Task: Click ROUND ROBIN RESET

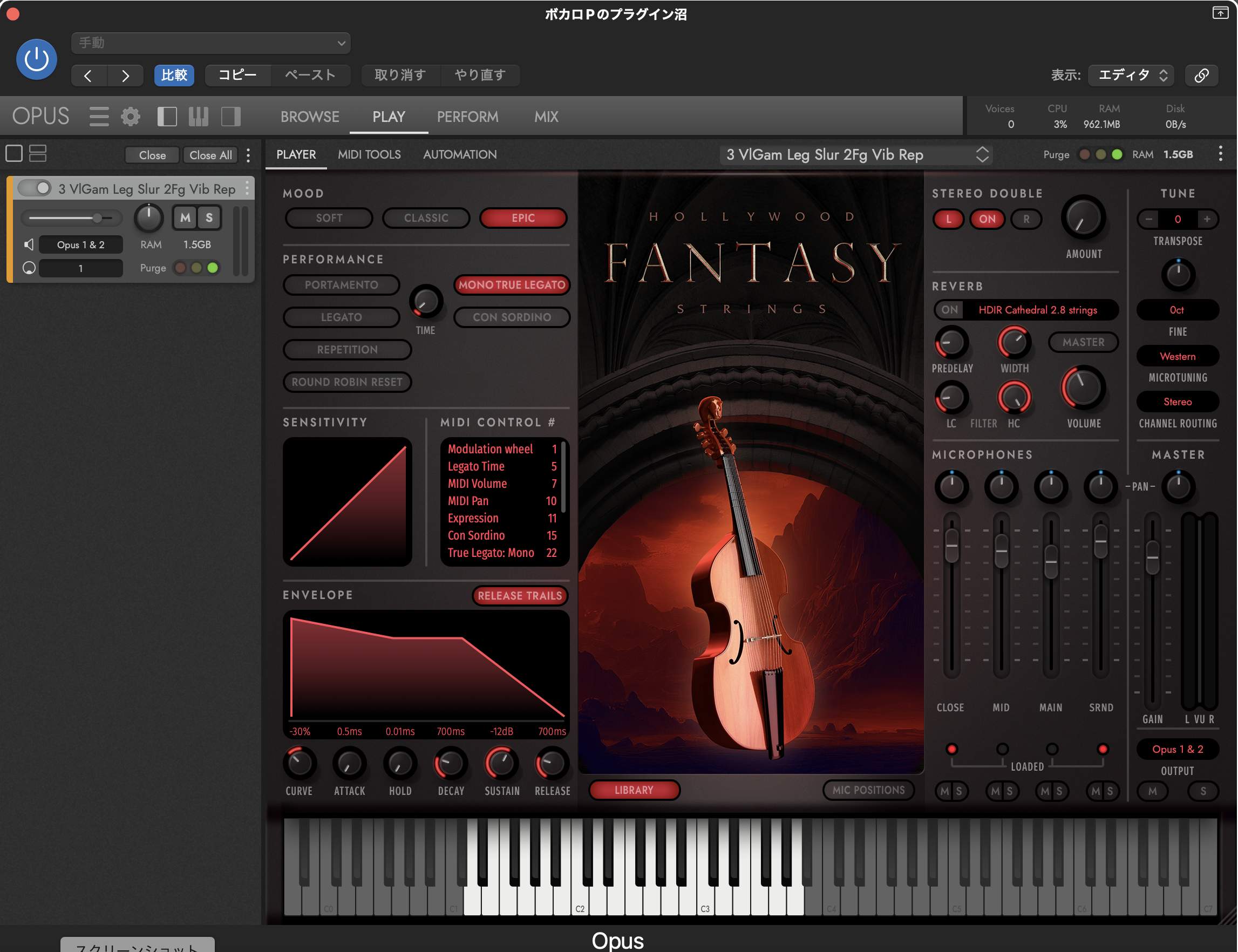Action: coord(348,382)
